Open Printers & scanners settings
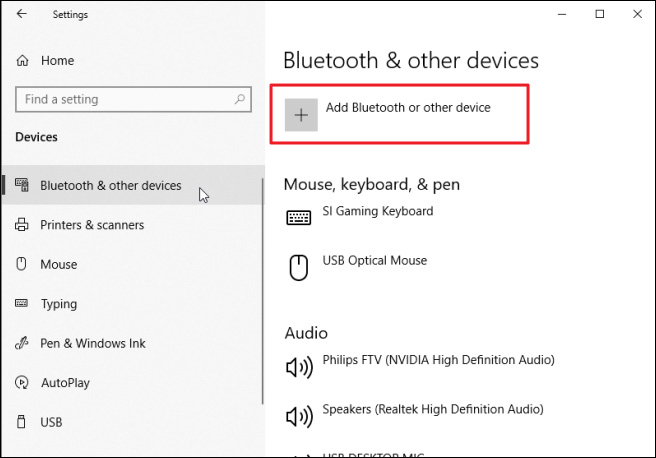The image size is (656, 458). (133, 225)
